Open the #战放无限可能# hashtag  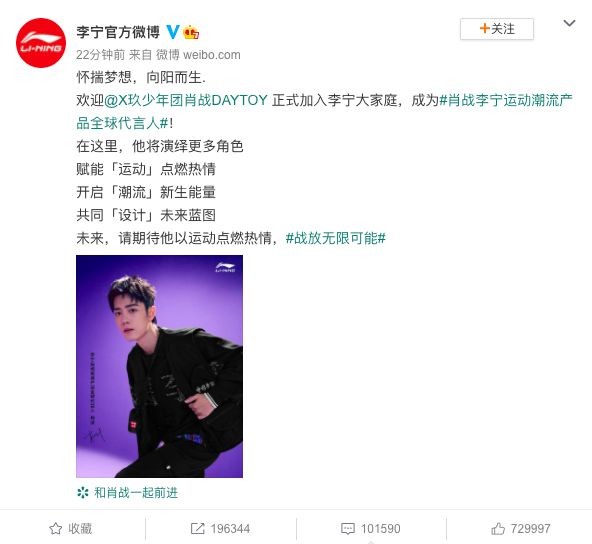point(336,238)
